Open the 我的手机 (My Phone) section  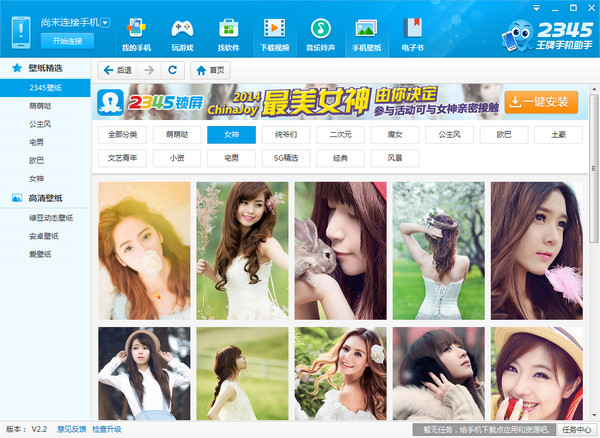[x=136, y=34]
